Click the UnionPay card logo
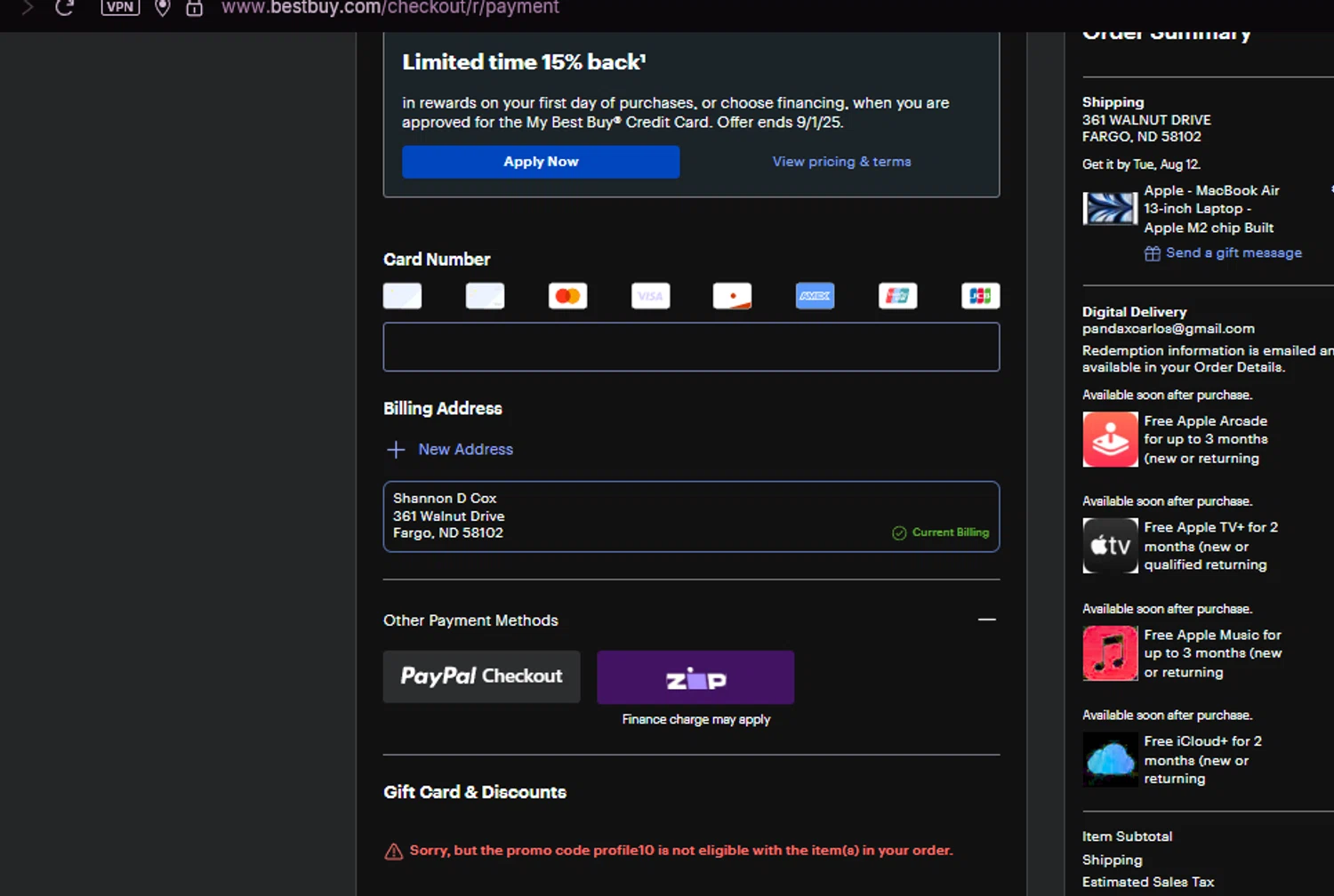 click(x=897, y=296)
